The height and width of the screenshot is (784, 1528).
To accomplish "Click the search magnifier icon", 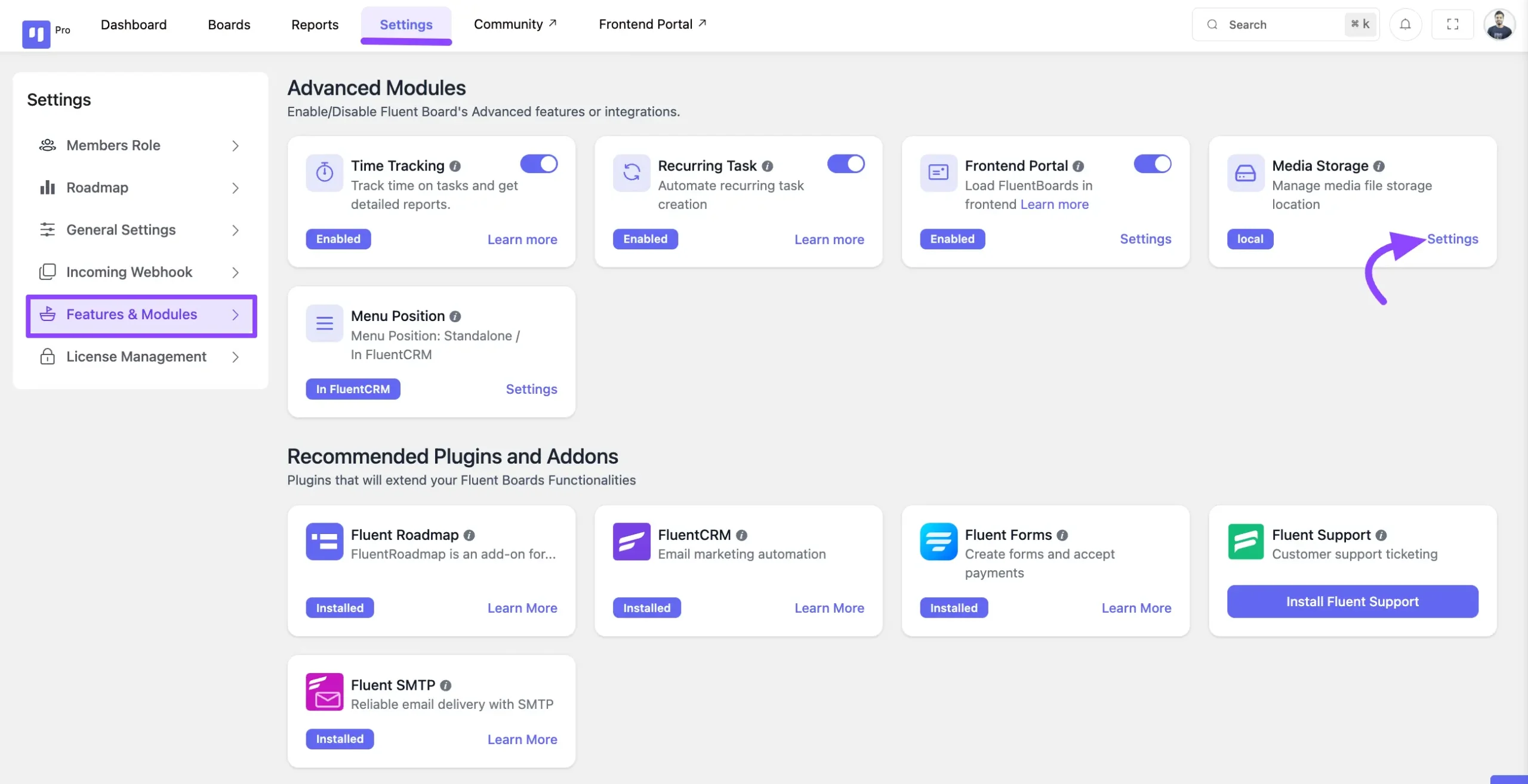I will coord(1212,24).
